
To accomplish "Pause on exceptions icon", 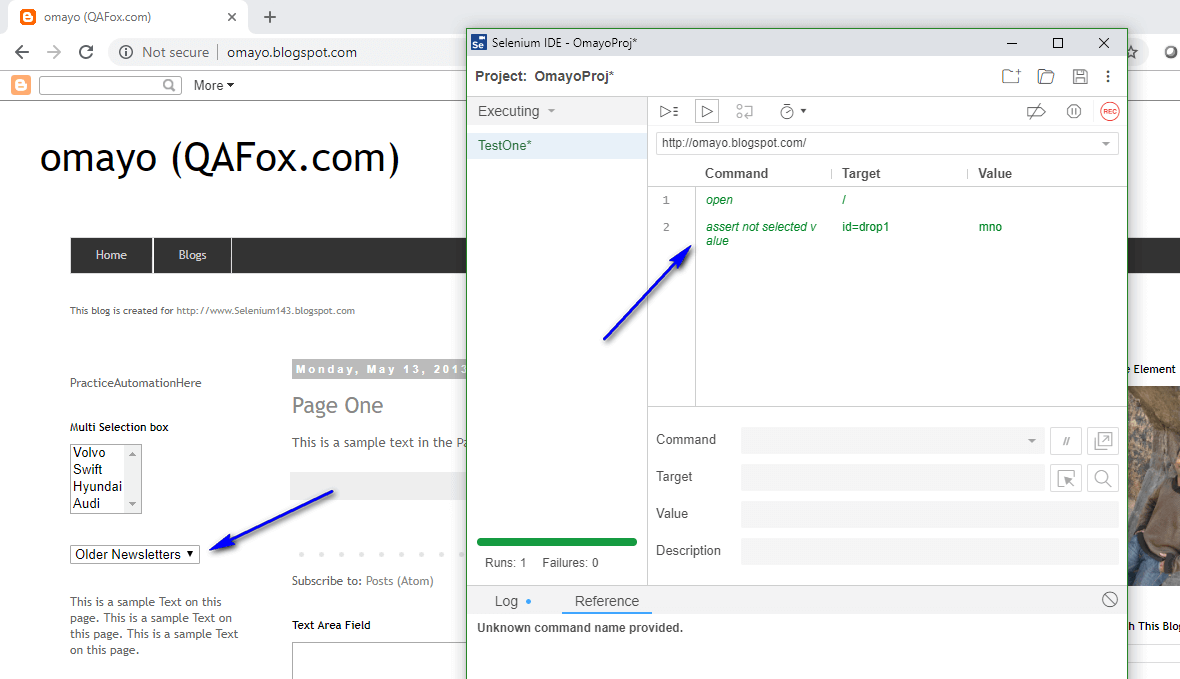I will click(1074, 111).
